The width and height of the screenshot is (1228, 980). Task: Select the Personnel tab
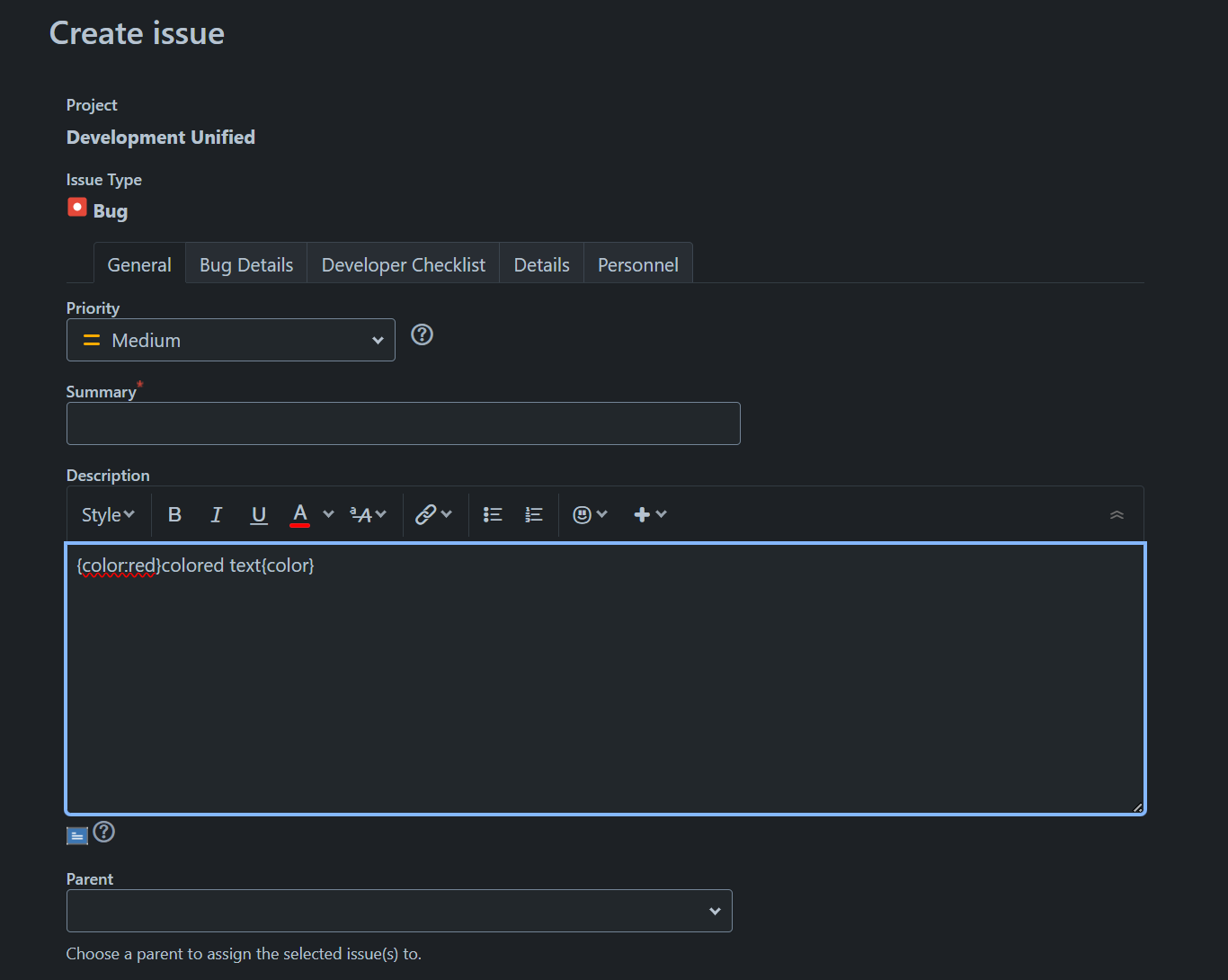(x=637, y=263)
